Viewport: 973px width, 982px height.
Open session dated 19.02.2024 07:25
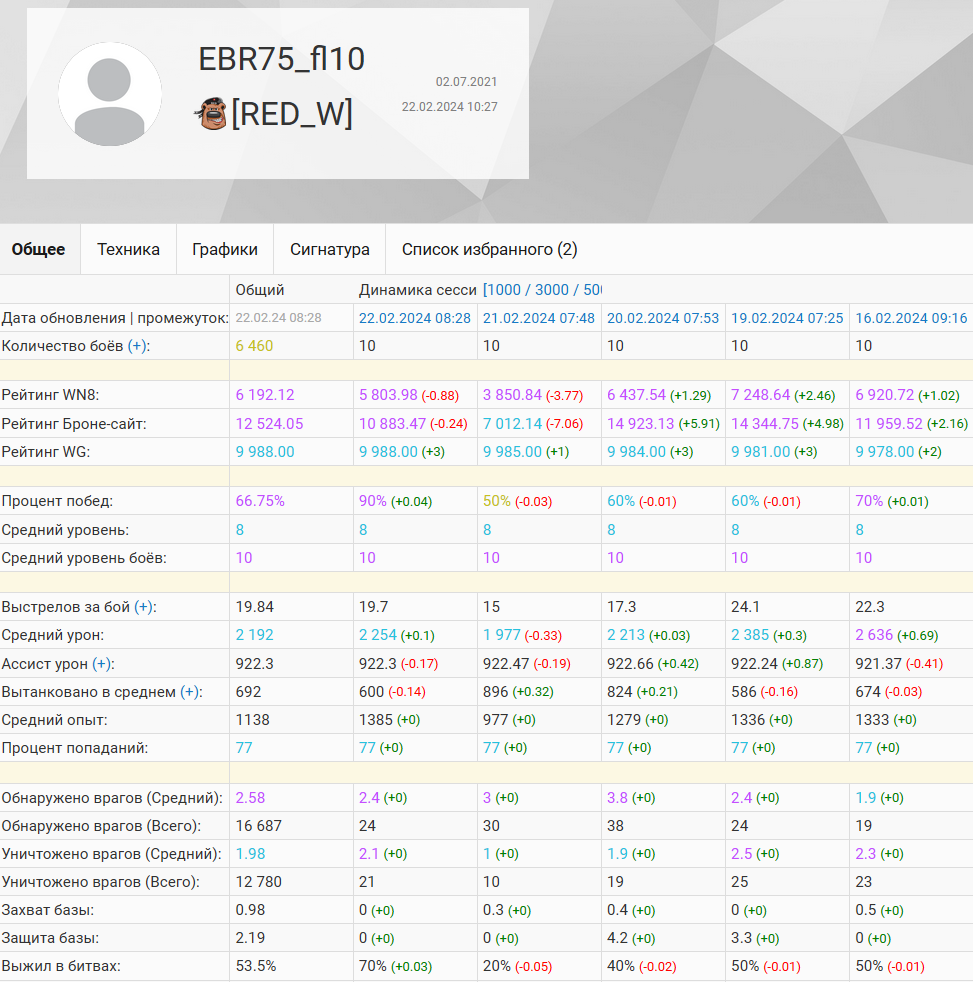click(x=787, y=318)
